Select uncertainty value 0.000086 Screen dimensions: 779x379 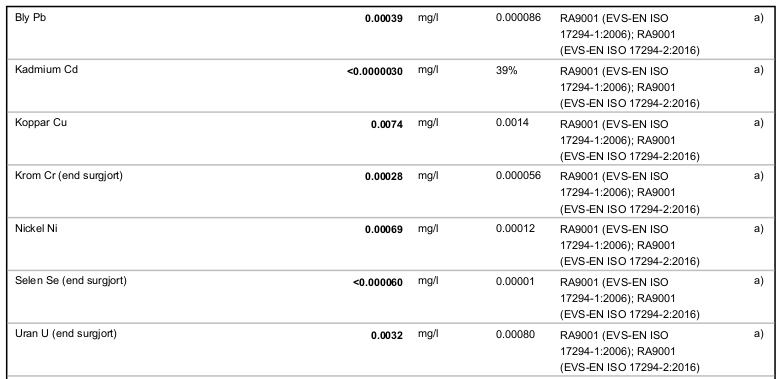pyautogui.click(x=518, y=18)
